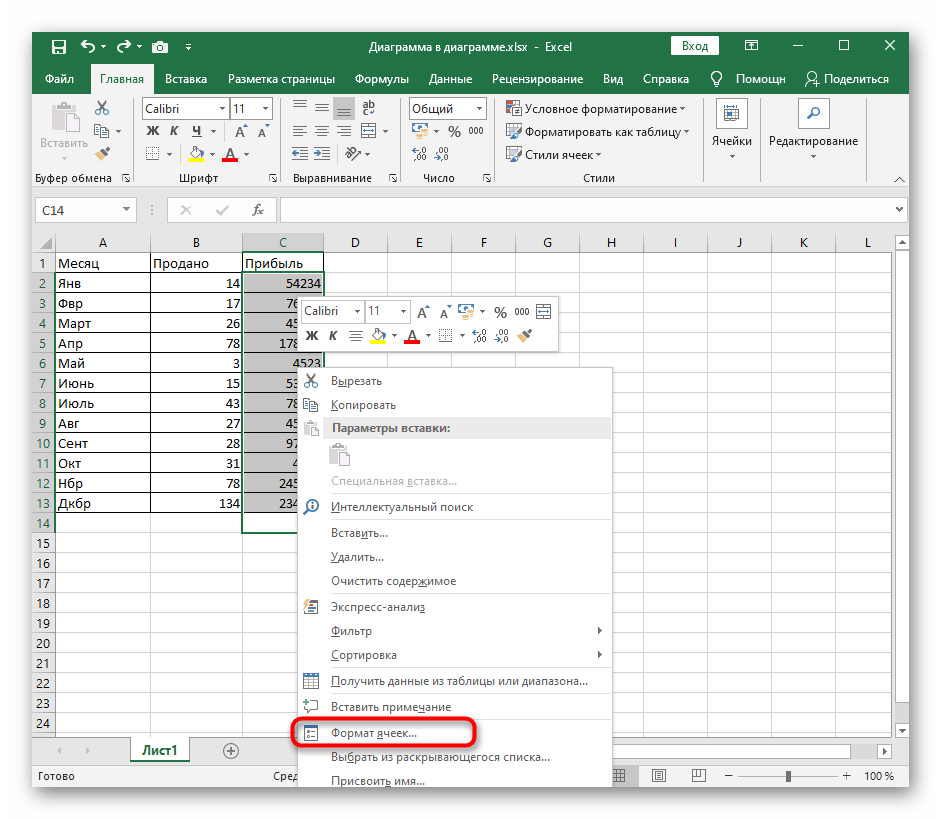Image resolution: width=941 pixels, height=819 pixels.
Task: Switch to Формулы ribbon tab
Action: pyautogui.click(x=382, y=79)
